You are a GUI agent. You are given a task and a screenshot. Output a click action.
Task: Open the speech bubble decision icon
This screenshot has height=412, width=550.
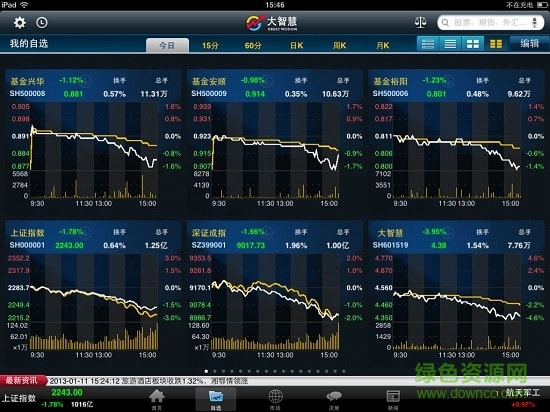[x=334, y=399]
